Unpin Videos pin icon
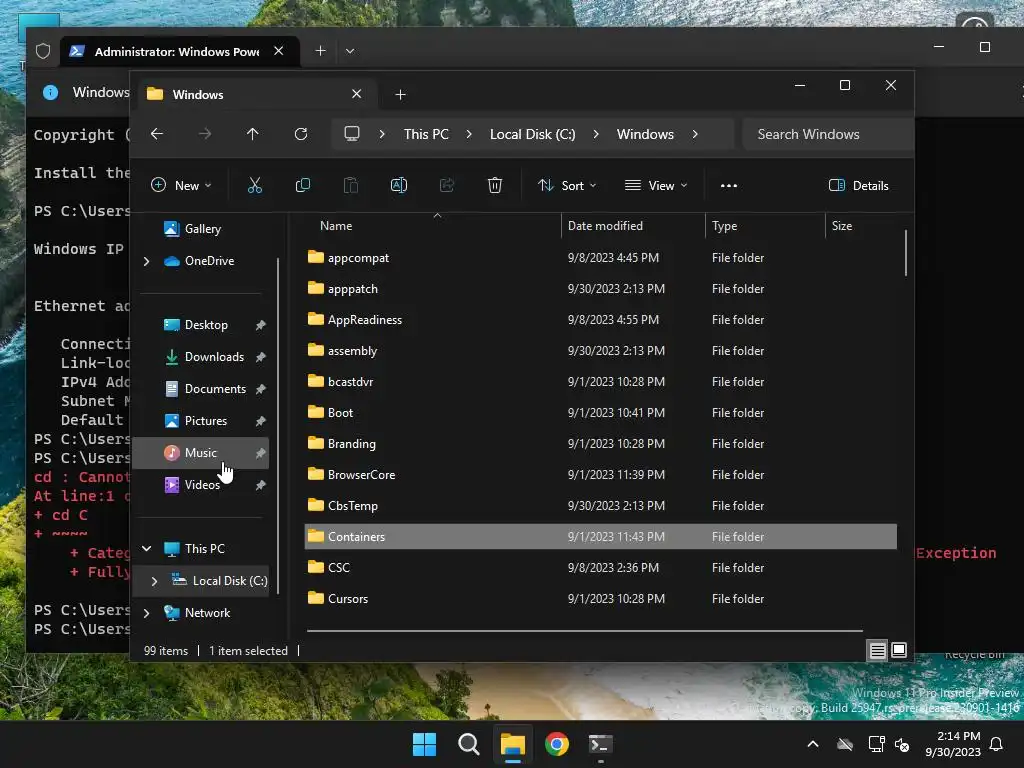 coord(261,485)
